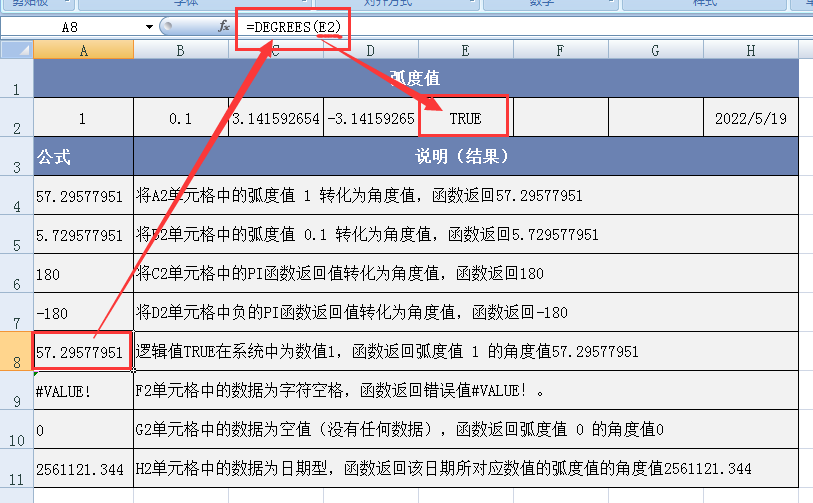The image size is (813, 503).
Task: Select row 6 header
Action: pyautogui.click(x=17, y=273)
